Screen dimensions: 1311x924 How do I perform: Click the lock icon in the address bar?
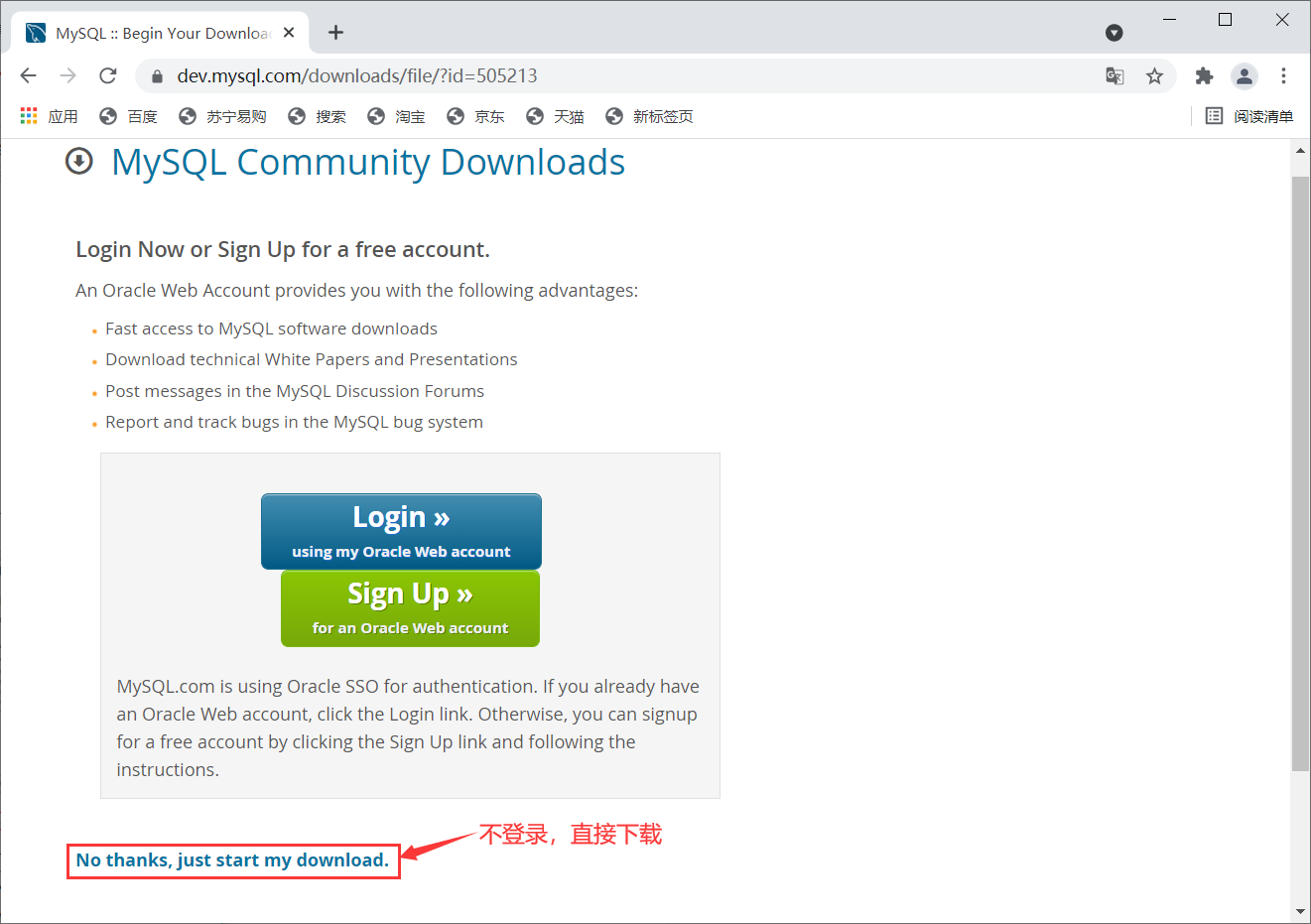point(156,76)
